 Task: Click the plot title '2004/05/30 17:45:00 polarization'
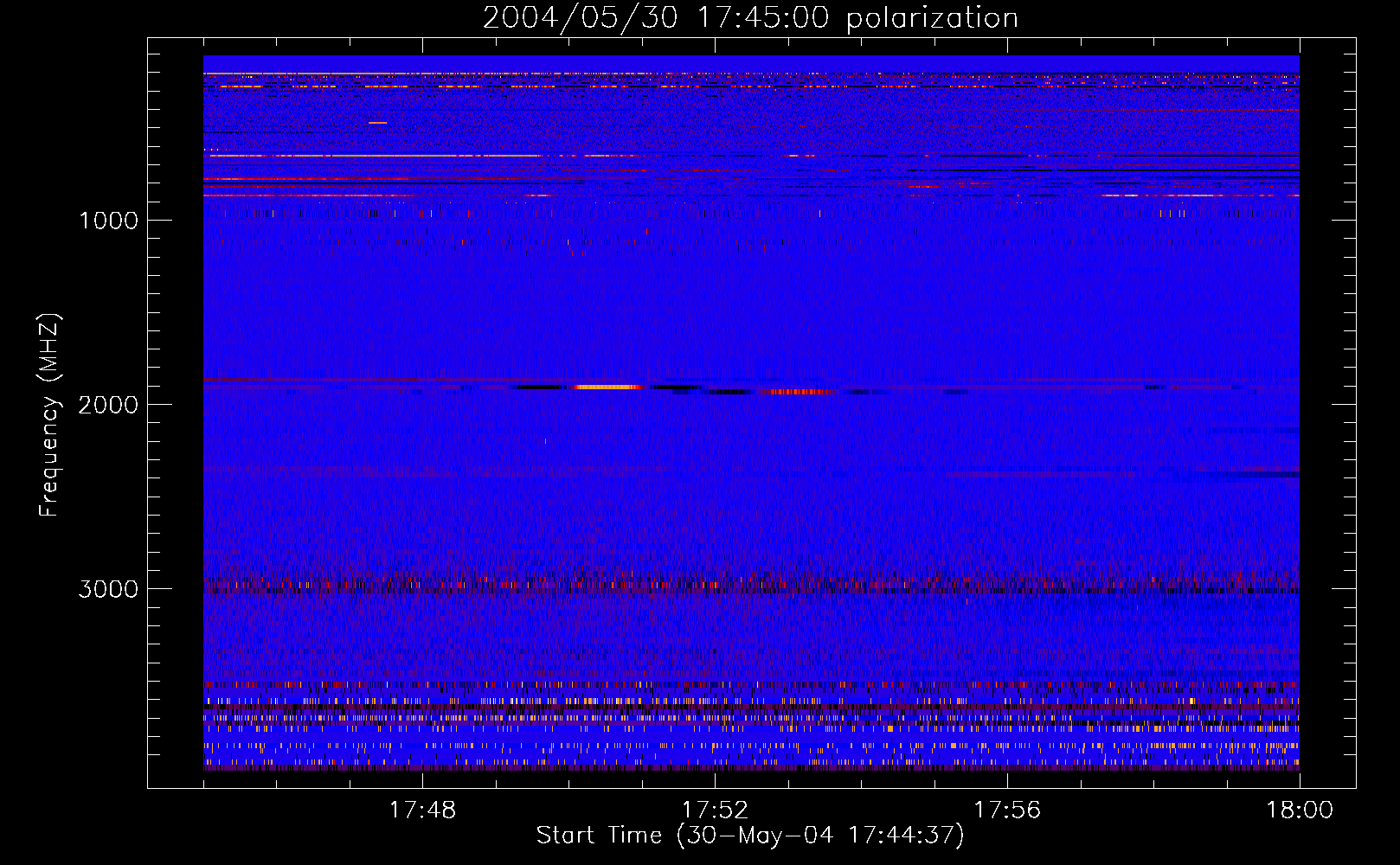pyautogui.click(x=750, y=18)
